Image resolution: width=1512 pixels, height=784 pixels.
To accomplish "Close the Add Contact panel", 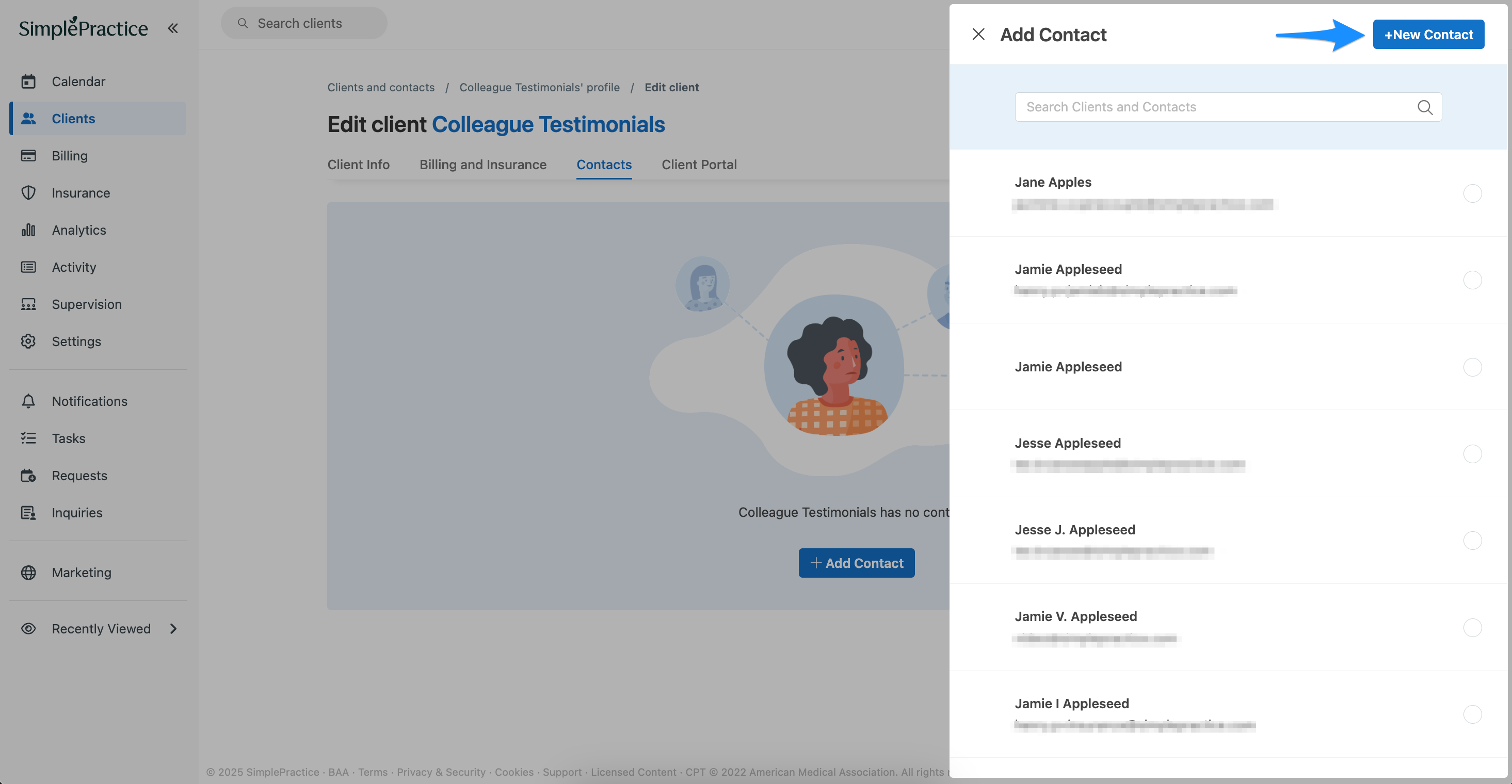I will click(x=978, y=34).
